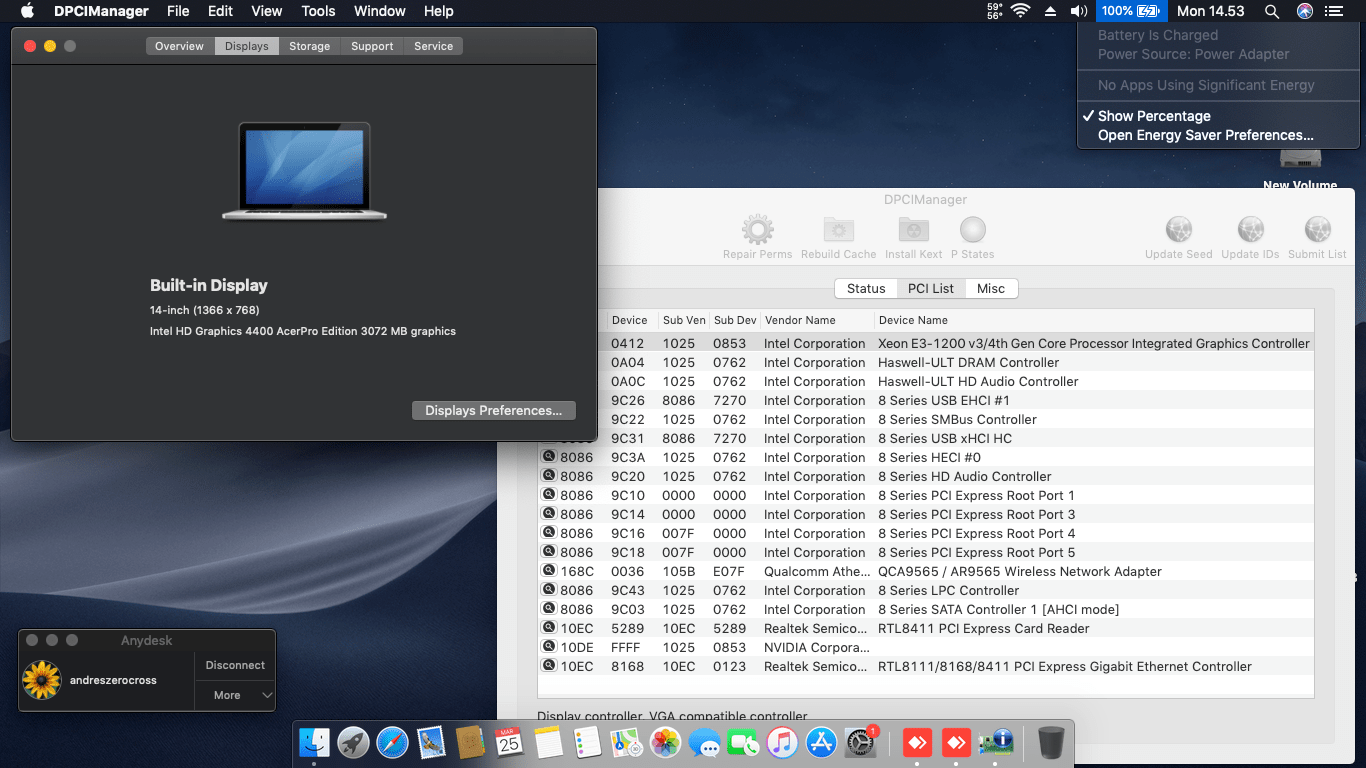Sort the table by the Vendor Name column
The image size is (1366, 768).
(x=817, y=320)
